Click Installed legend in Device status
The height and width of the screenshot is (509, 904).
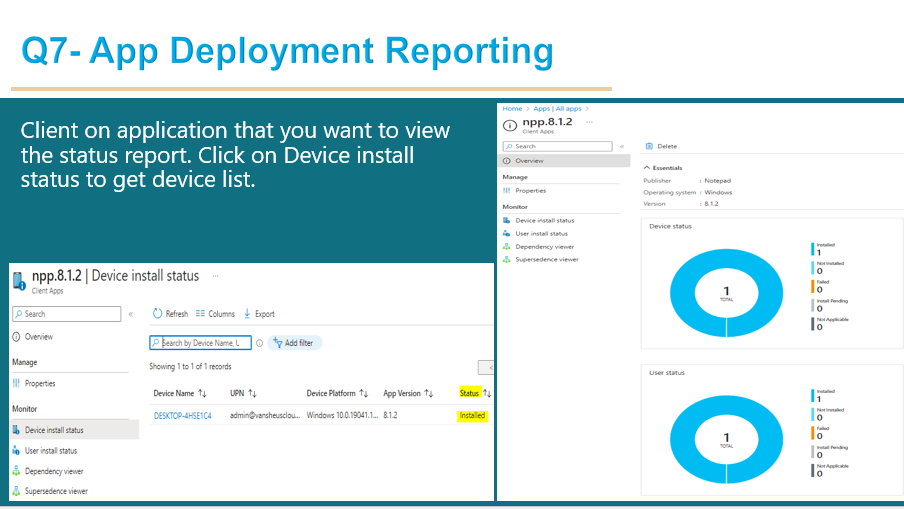(823, 248)
